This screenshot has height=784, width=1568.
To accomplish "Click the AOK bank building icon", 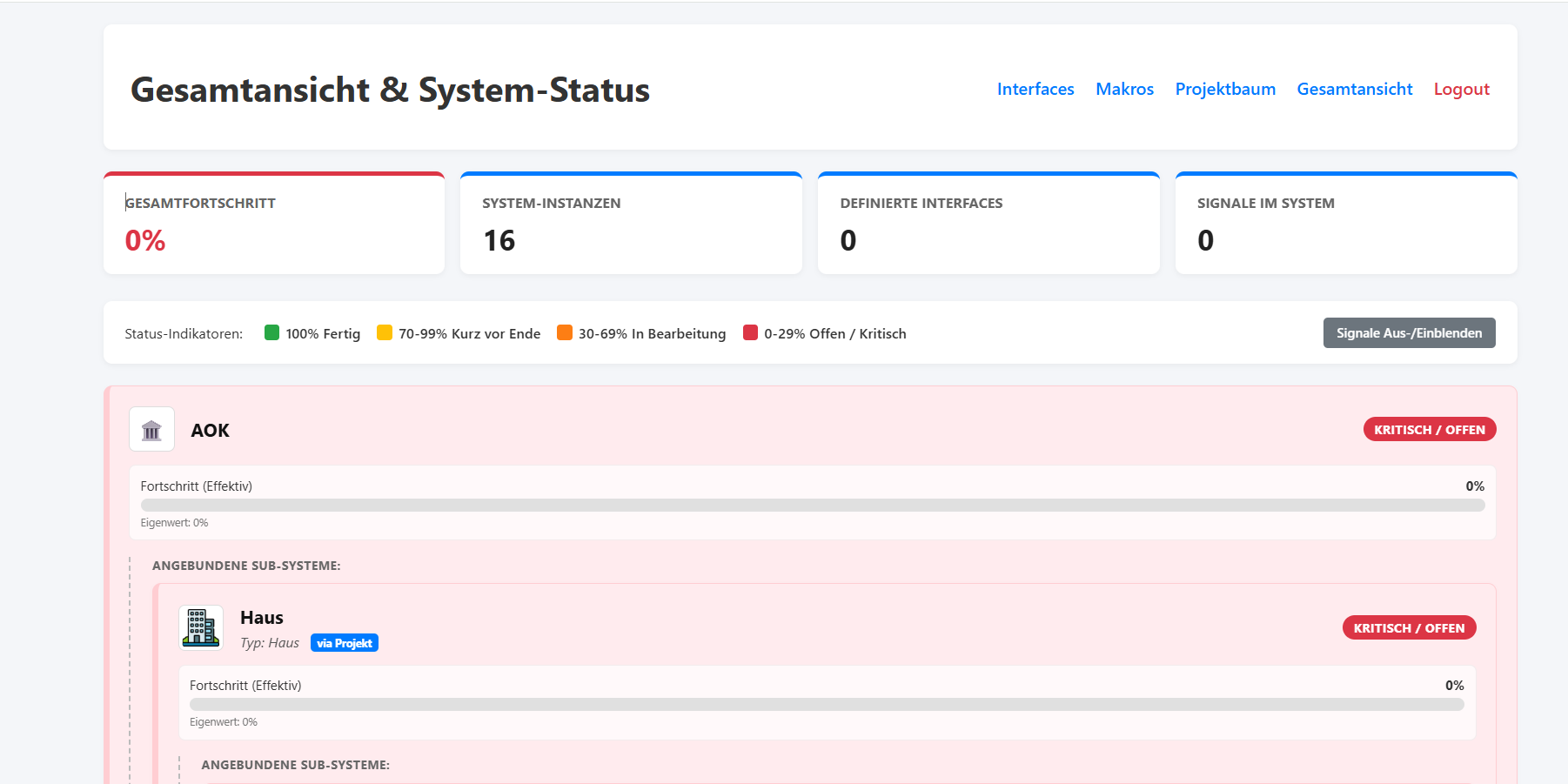I will tap(151, 429).
